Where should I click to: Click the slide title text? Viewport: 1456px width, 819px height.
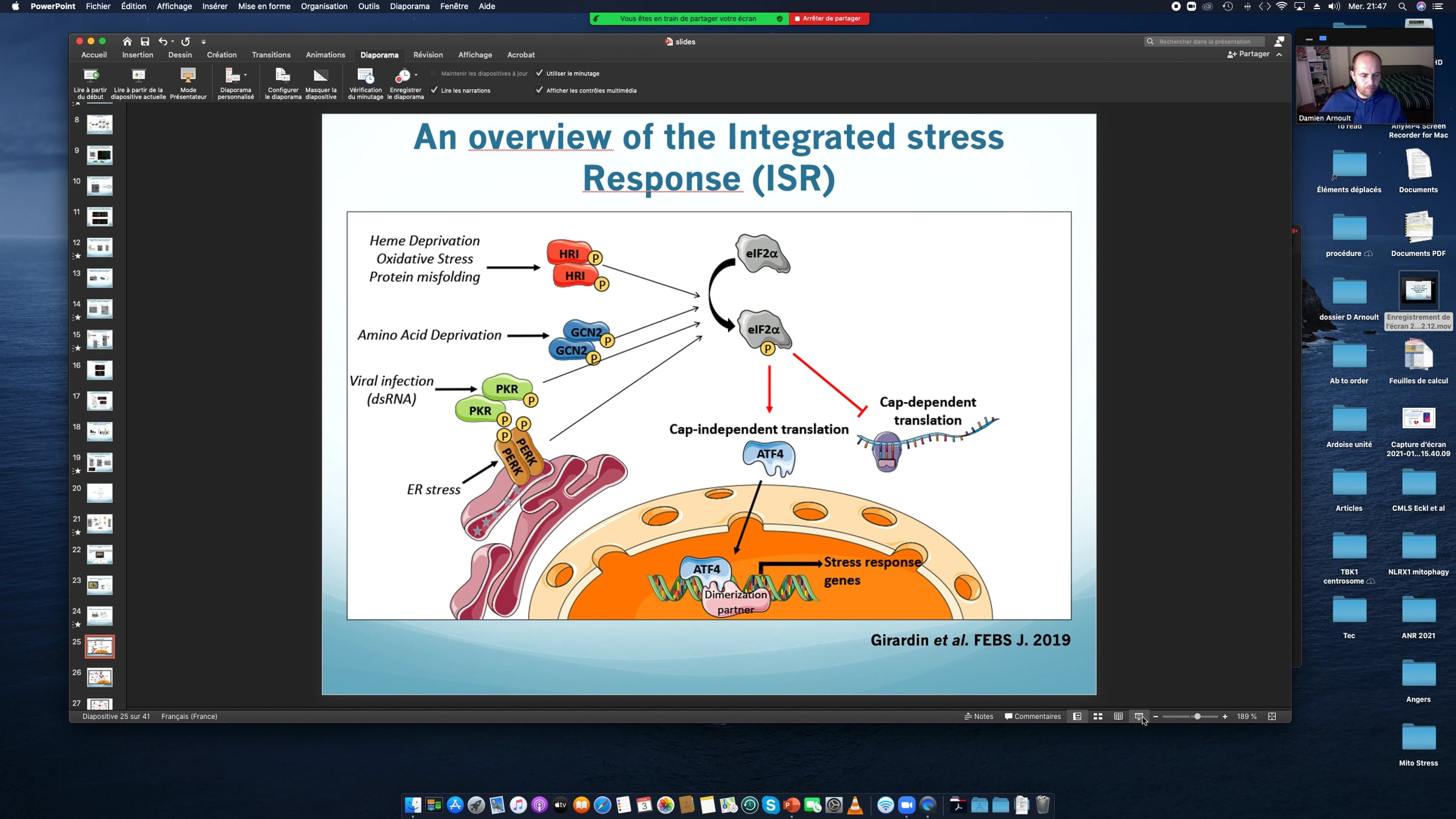click(x=709, y=157)
